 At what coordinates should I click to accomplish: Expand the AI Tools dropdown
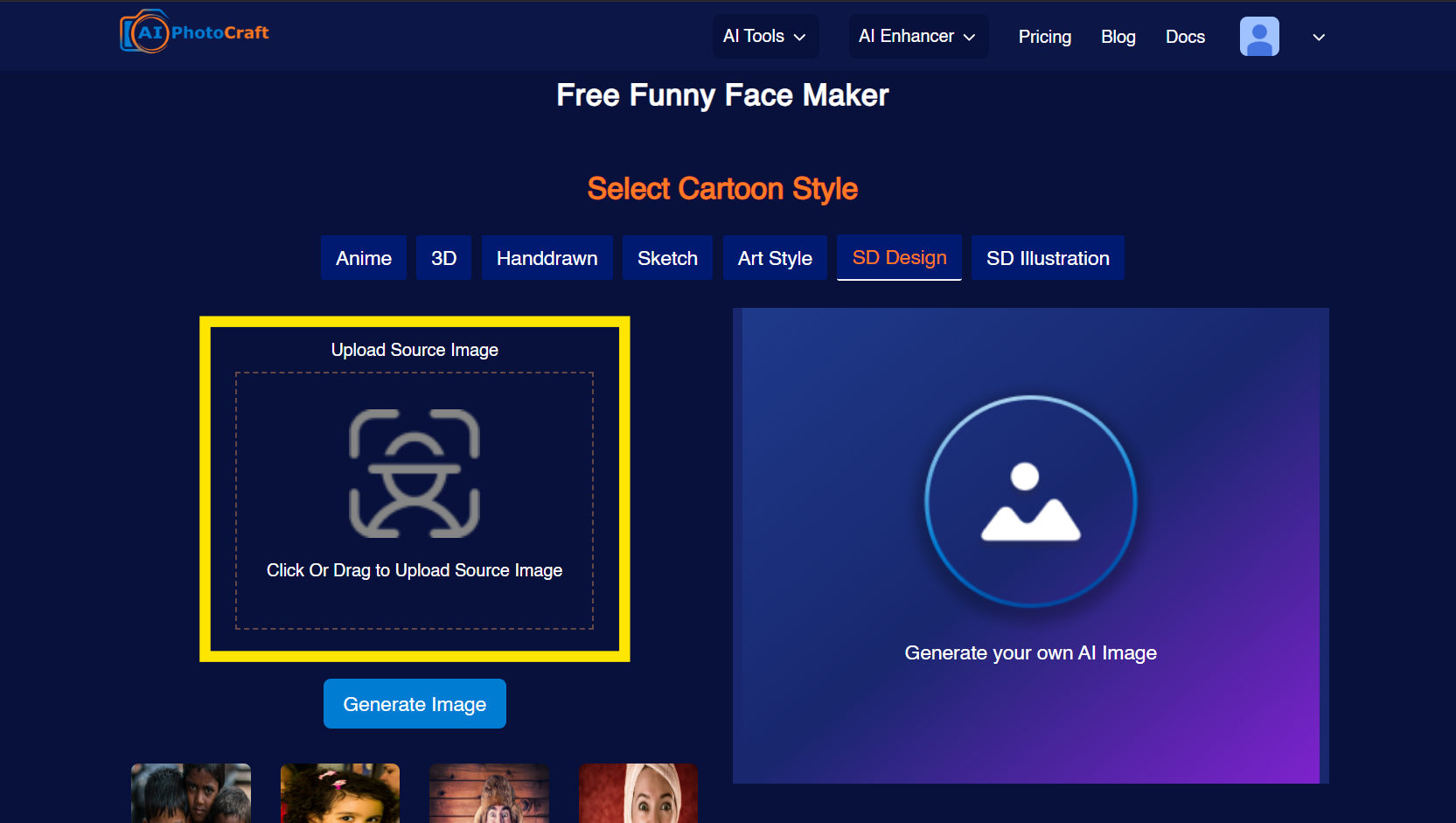[765, 36]
